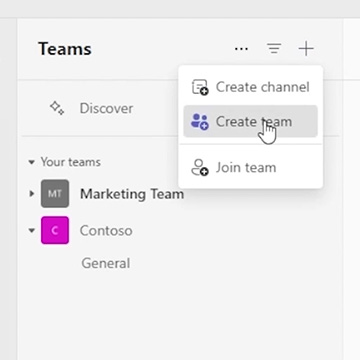Click the Discover sparkle icon
This screenshot has height=360, width=360.
(x=57, y=108)
